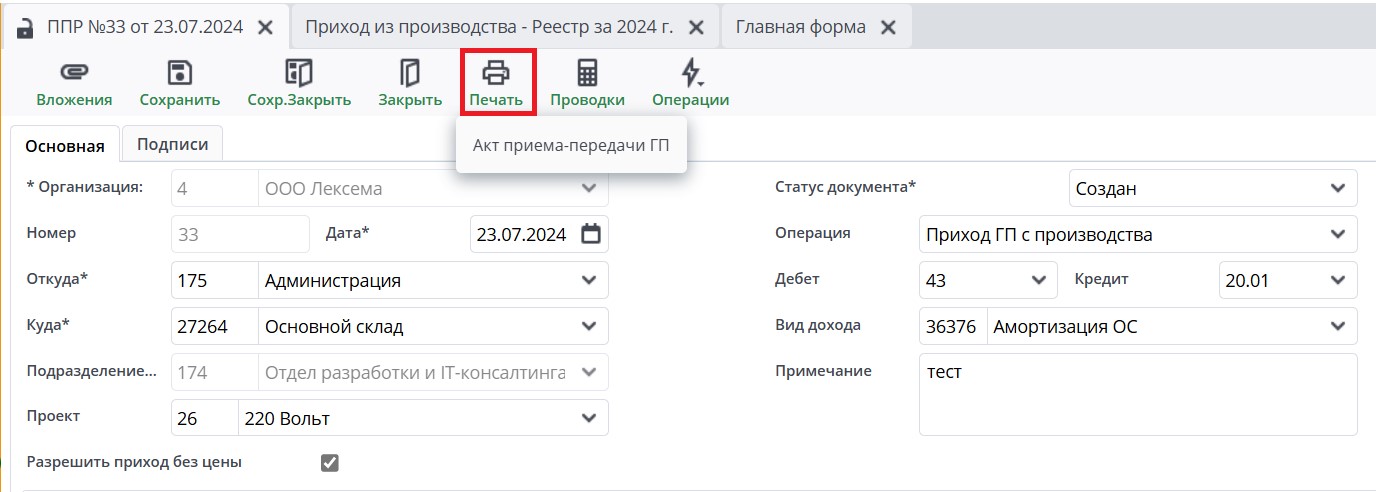This screenshot has height=492, width=1376.
Task: Open the Операции lightning bolt menu
Action: (x=690, y=73)
